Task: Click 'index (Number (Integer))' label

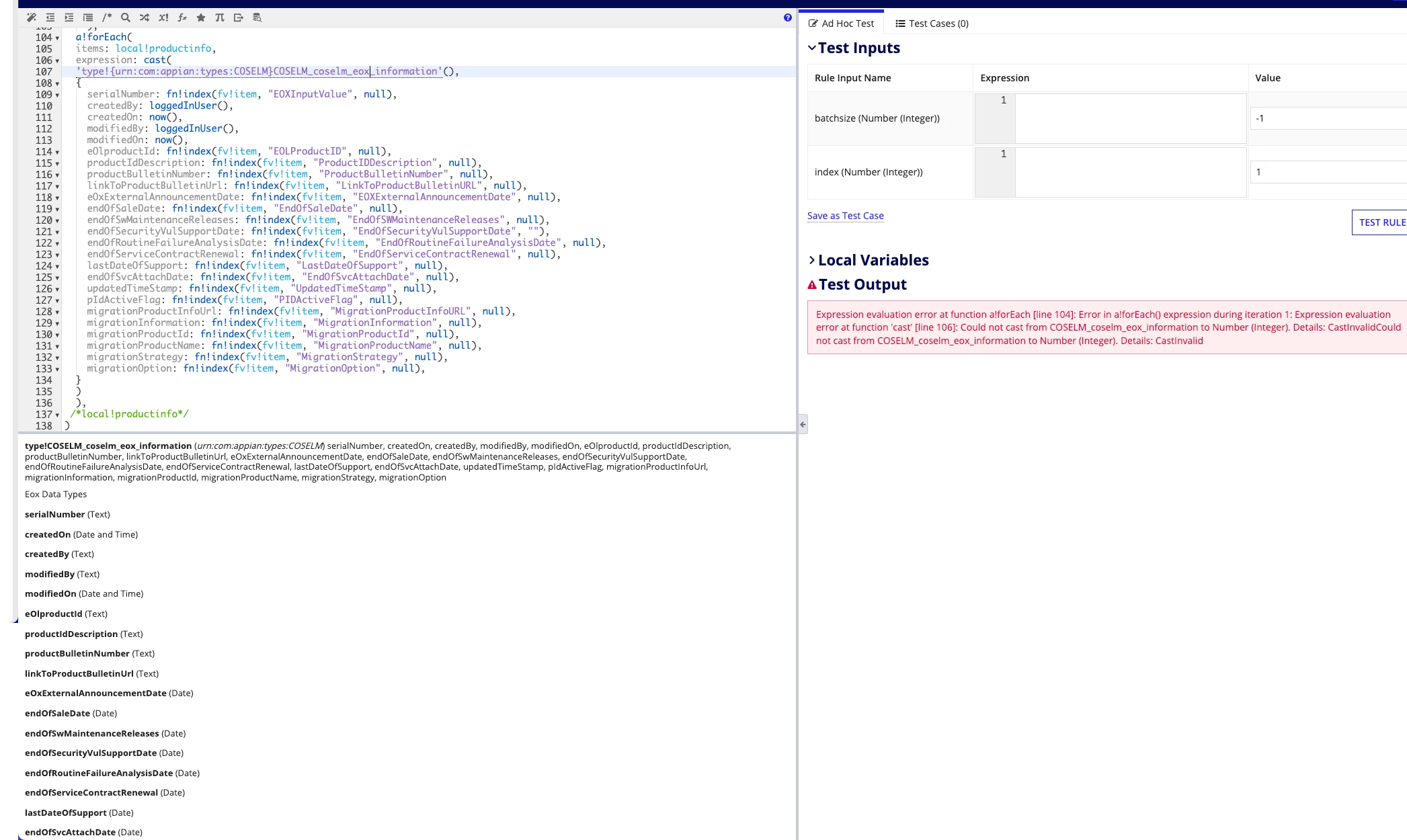Action: (x=869, y=172)
